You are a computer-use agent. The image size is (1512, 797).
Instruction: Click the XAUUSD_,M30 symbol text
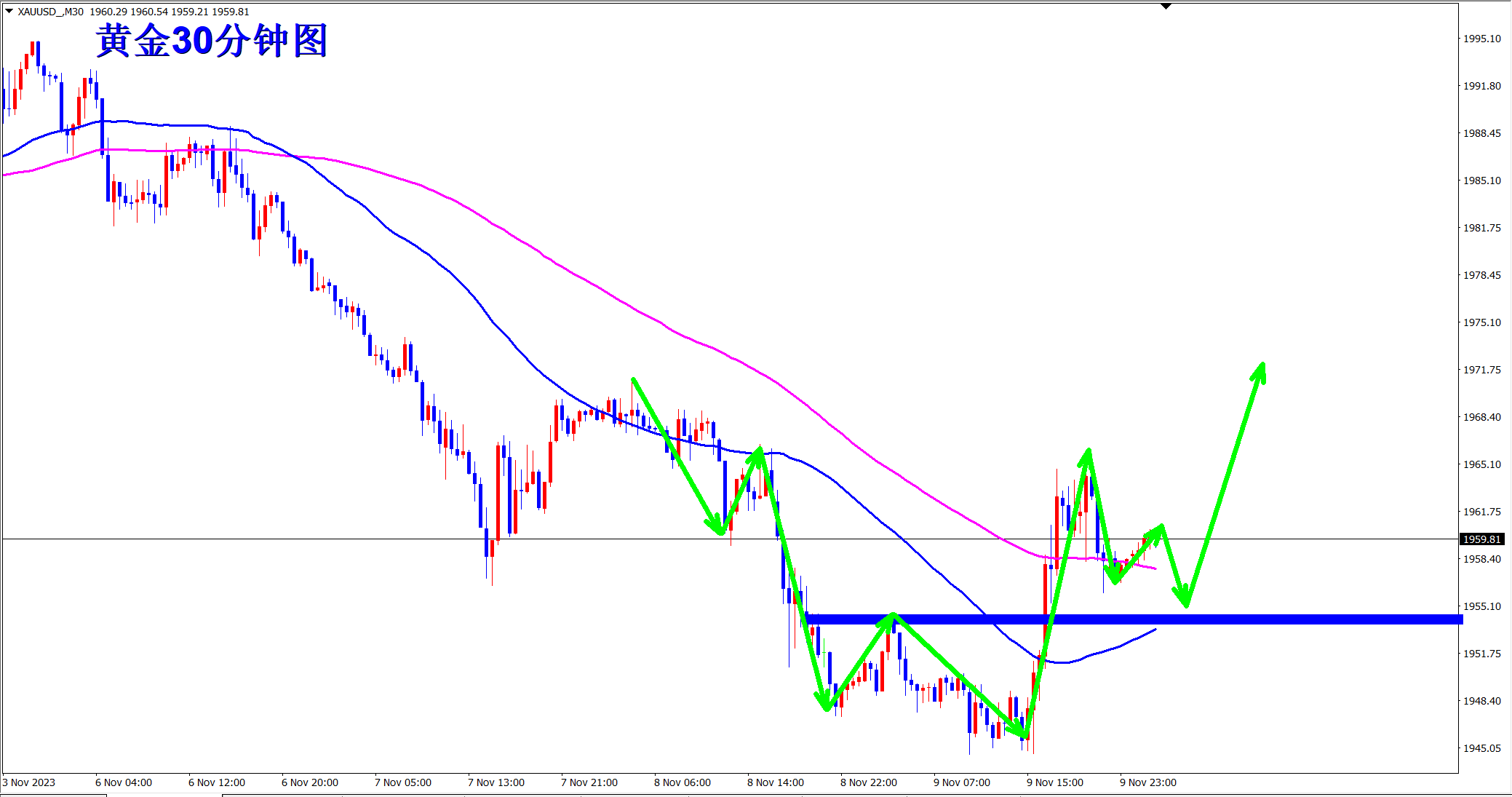point(51,12)
